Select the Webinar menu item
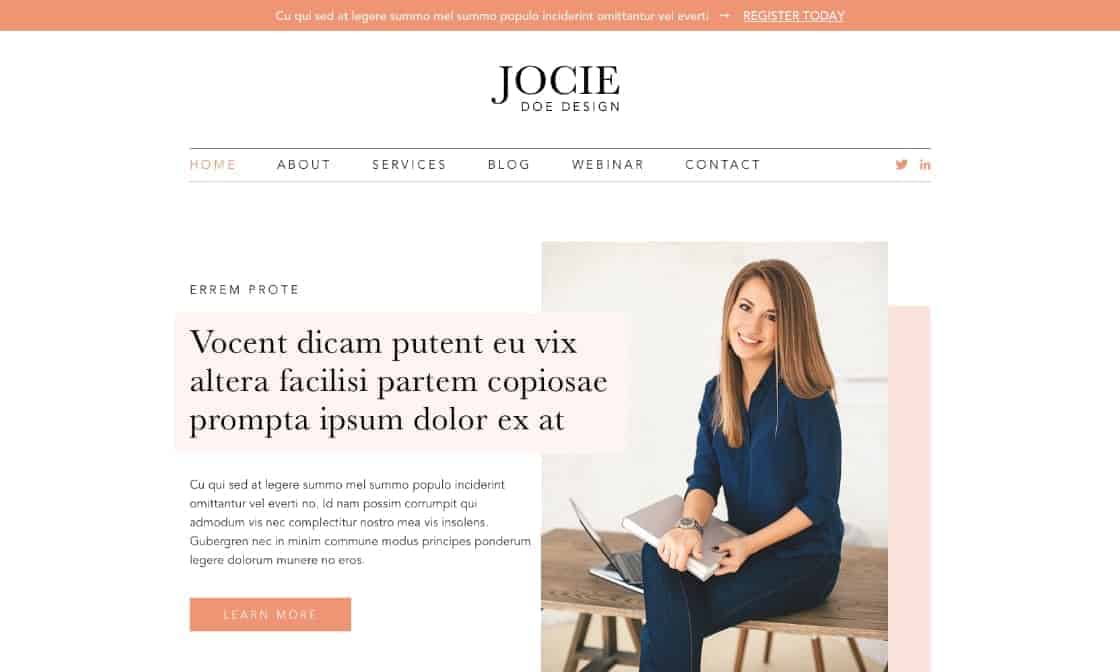 click(x=608, y=165)
